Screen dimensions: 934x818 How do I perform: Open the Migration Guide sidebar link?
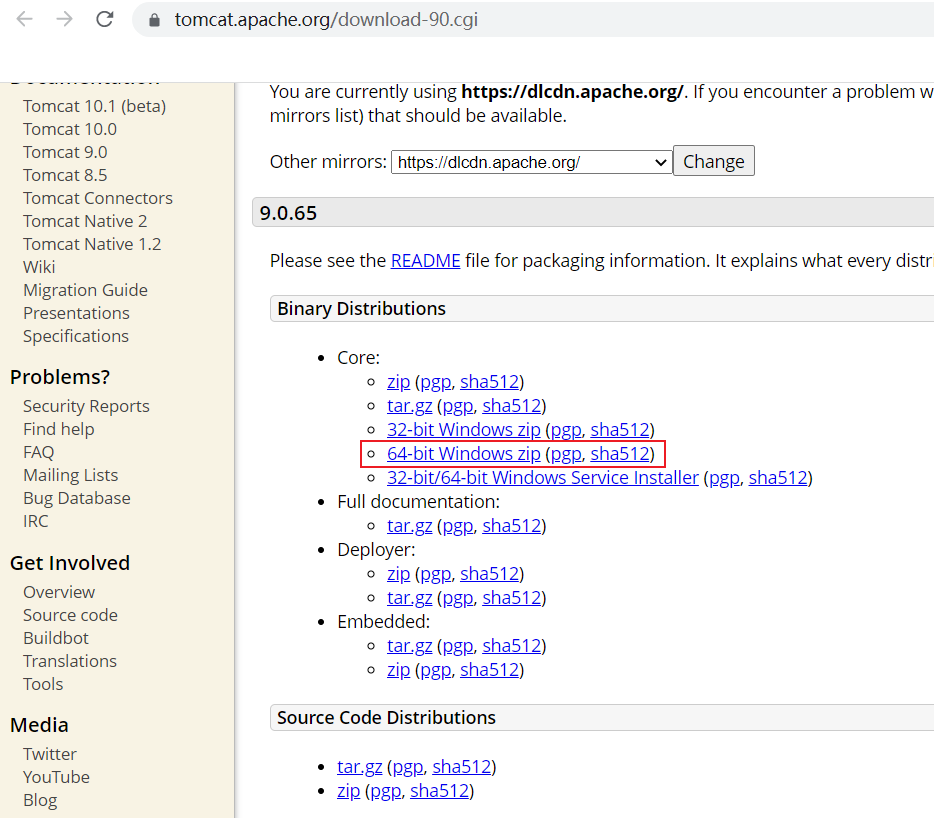(85, 290)
